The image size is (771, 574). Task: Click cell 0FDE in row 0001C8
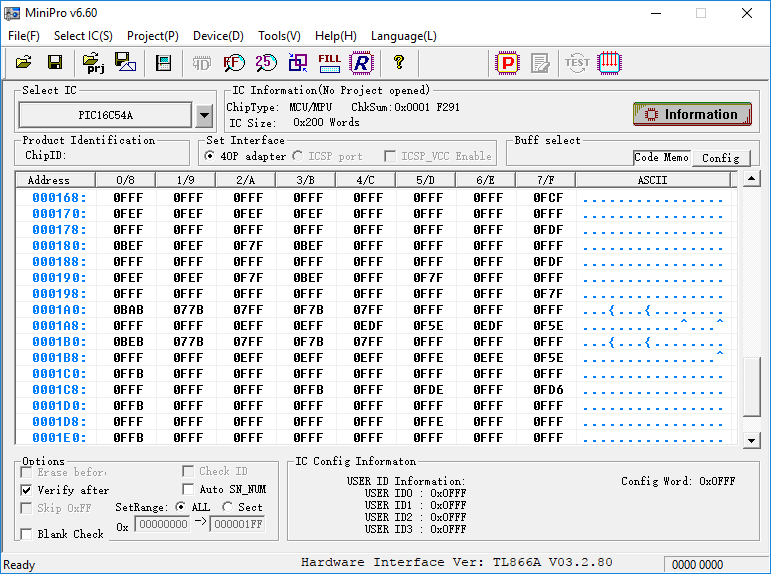[428, 390]
